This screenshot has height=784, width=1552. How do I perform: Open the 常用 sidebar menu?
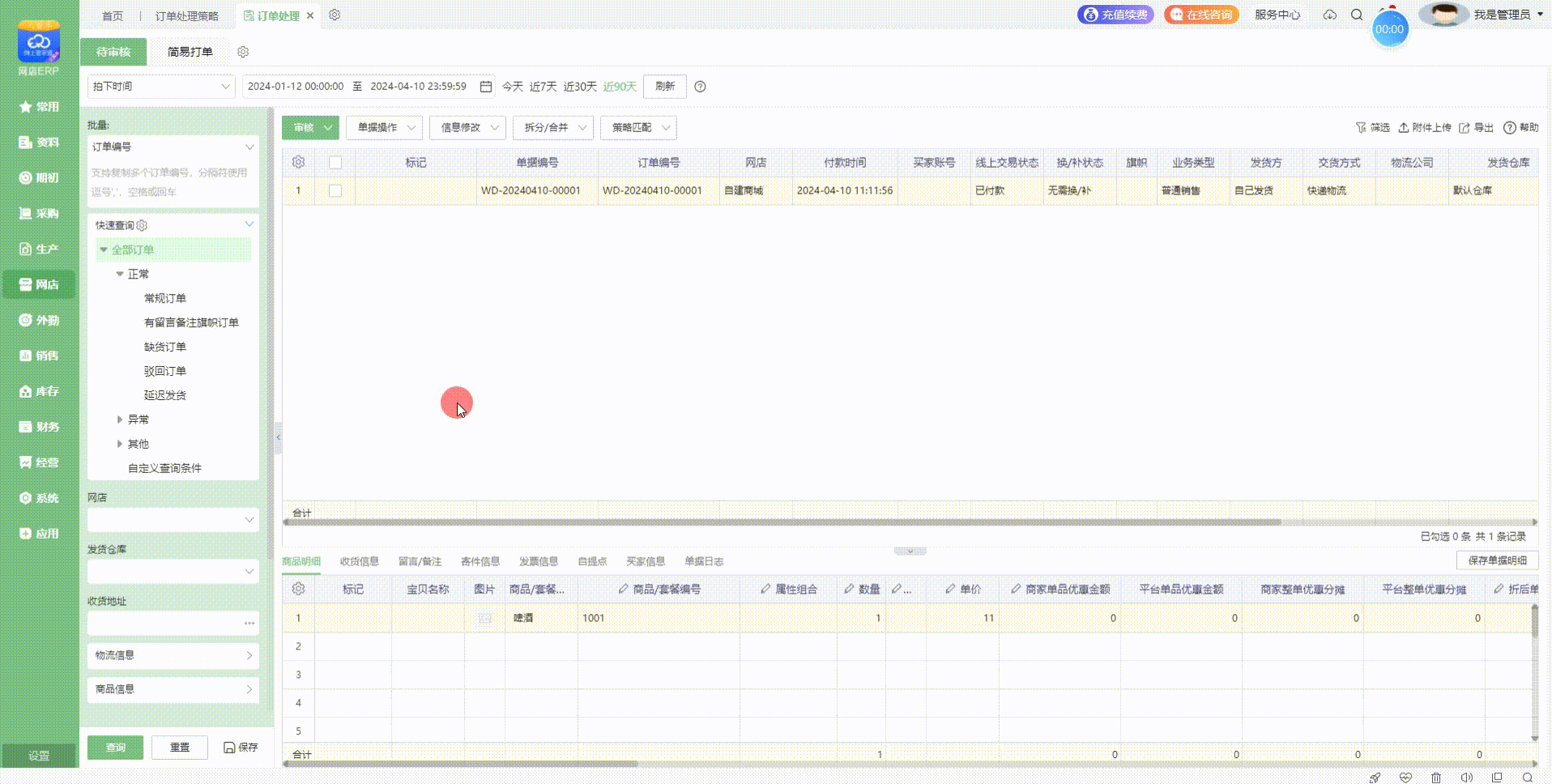(39, 107)
